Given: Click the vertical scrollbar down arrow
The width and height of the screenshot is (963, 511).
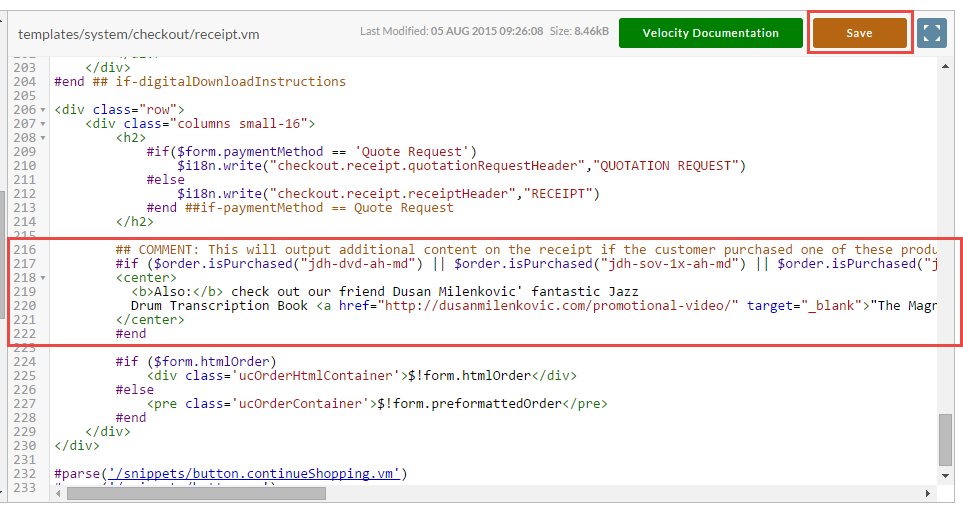Looking at the screenshot, I should (945, 476).
